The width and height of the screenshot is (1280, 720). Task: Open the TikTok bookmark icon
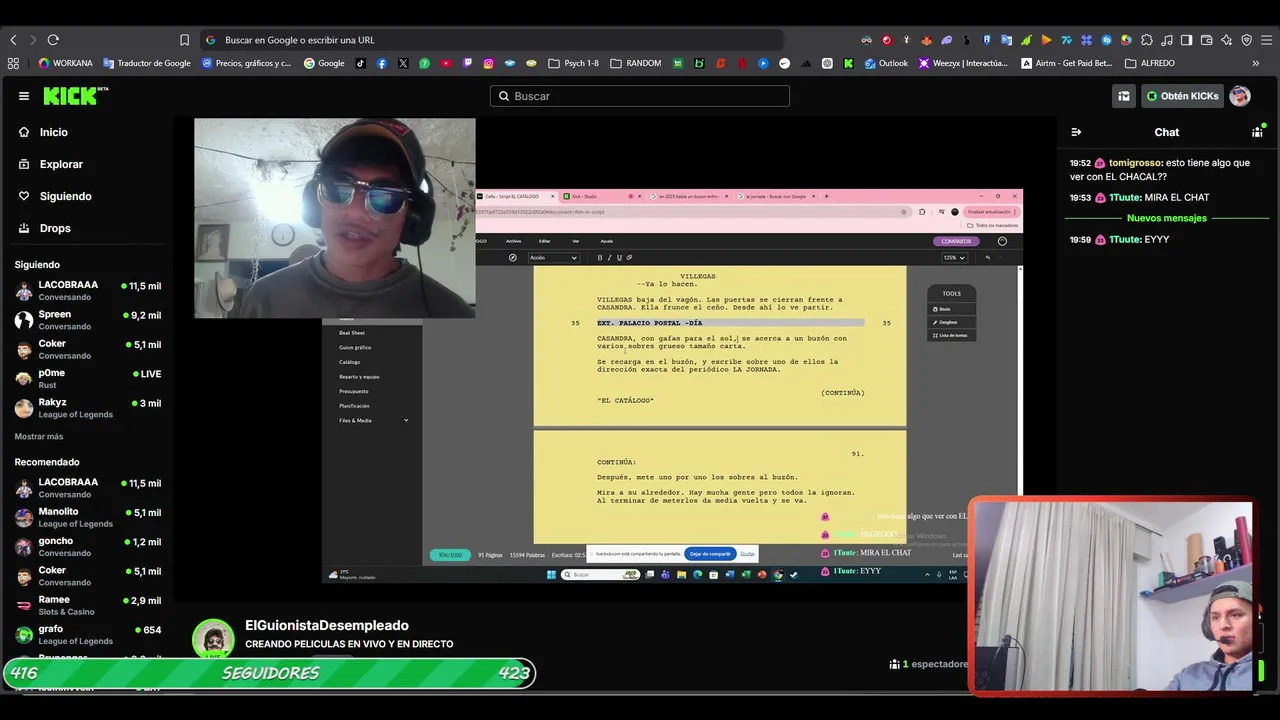coord(360,63)
